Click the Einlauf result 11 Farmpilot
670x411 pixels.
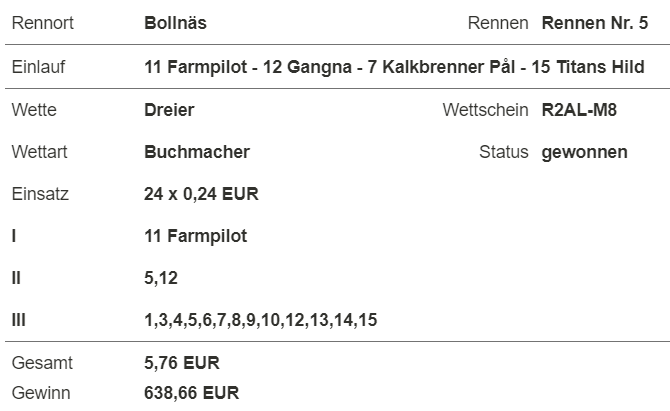coord(196,67)
